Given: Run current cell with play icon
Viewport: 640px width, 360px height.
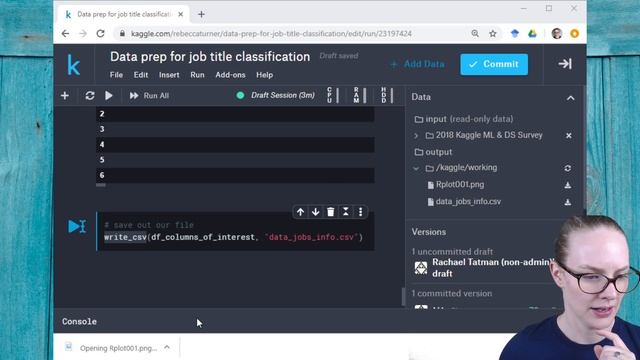Looking at the screenshot, I should [109, 96].
